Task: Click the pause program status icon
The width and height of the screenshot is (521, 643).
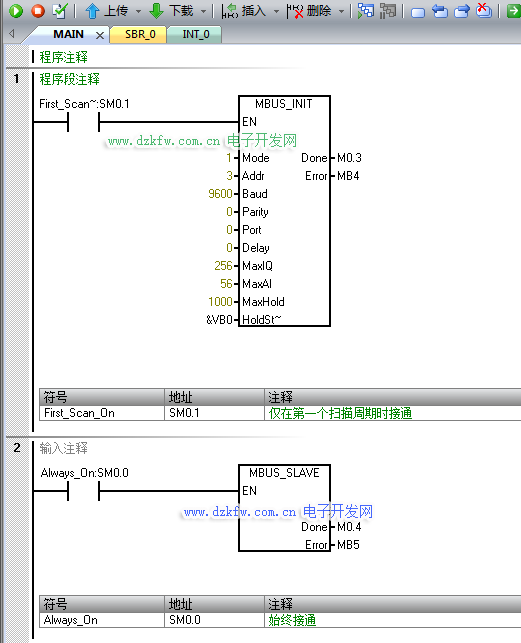Action: [388, 11]
